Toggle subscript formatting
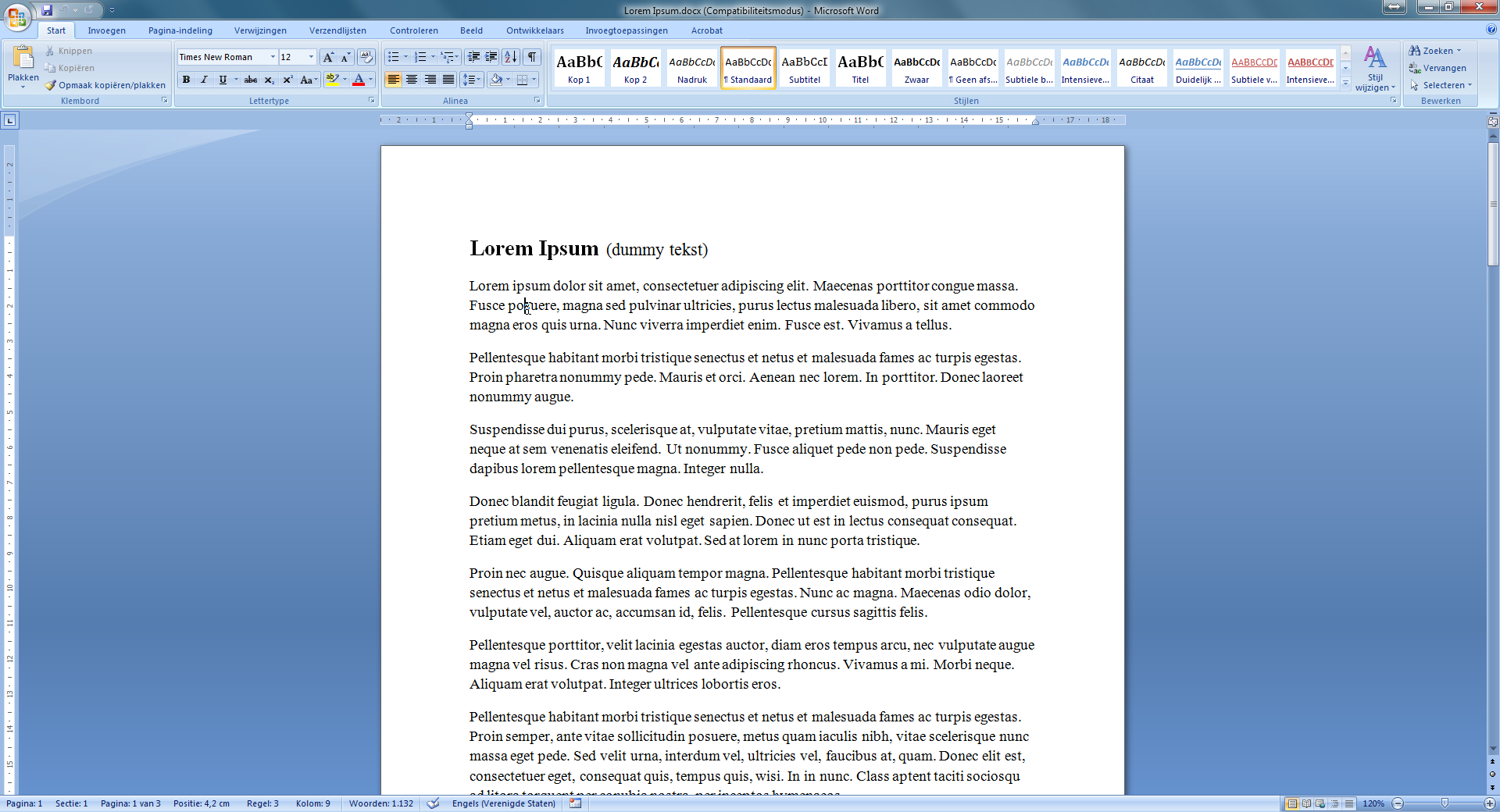Screen dimensions: 1500x812 [x=269, y=80]
